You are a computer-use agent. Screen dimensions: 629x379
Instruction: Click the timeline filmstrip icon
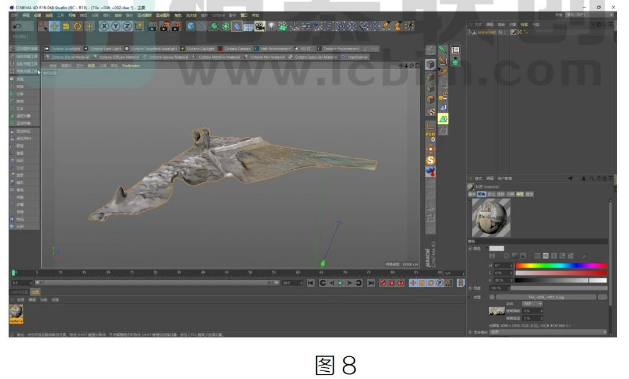coord(461,283)
